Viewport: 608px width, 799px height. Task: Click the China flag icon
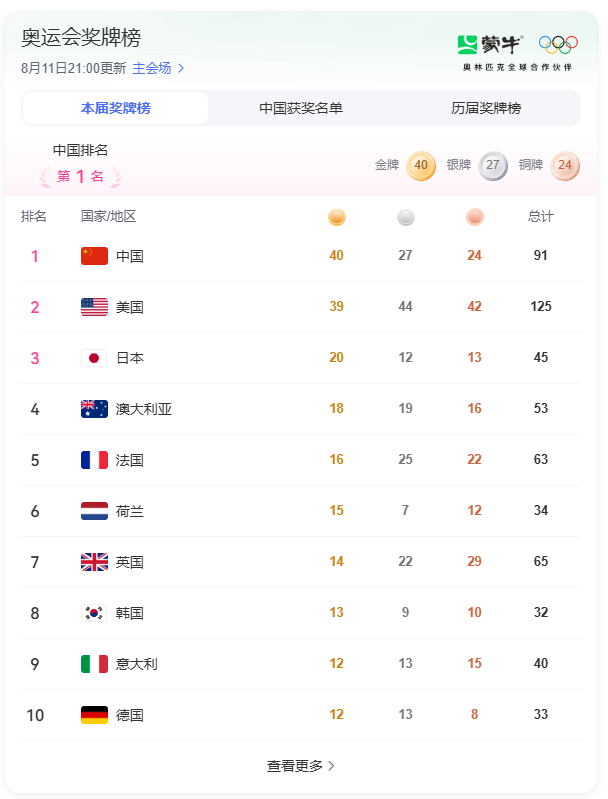point(94,256)
